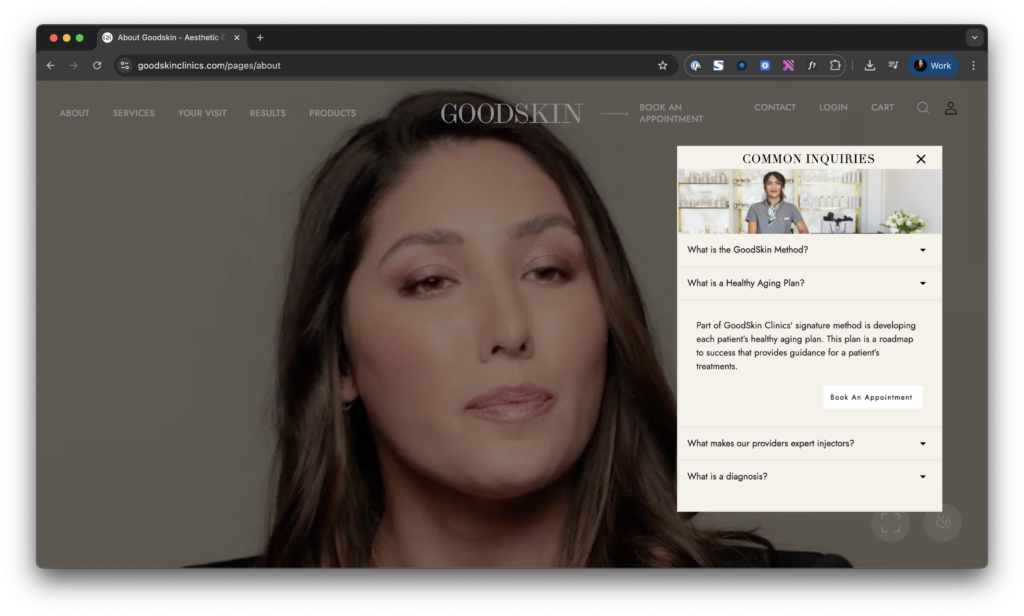Screen dimensions: 1024x616
Task: Open the browser Downloads icon
Action: [869, 64]
